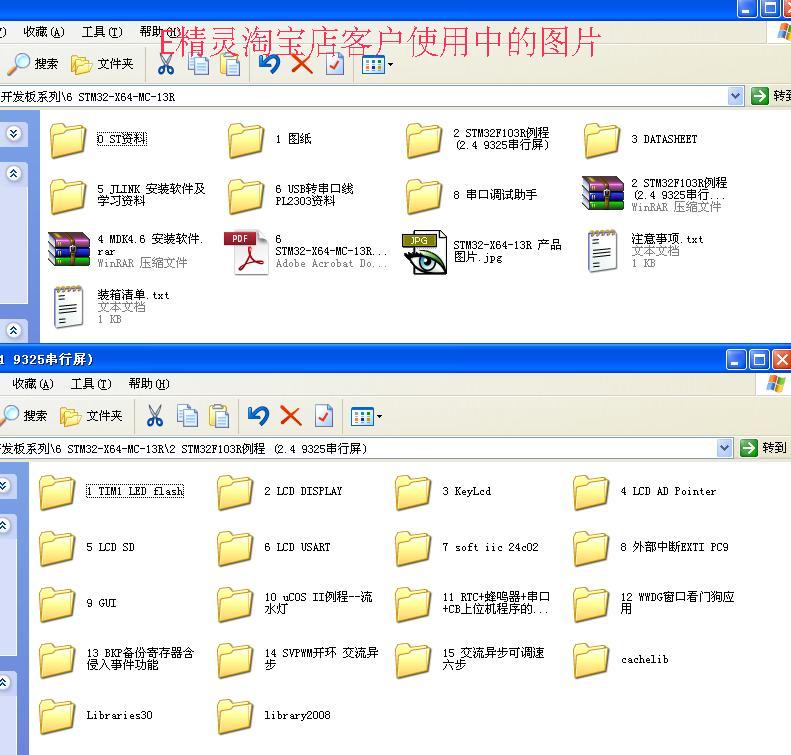Click the green 转到 Go button in lower window
The image size is (791, 755).
pyautogui.click(x=763, y=447)
